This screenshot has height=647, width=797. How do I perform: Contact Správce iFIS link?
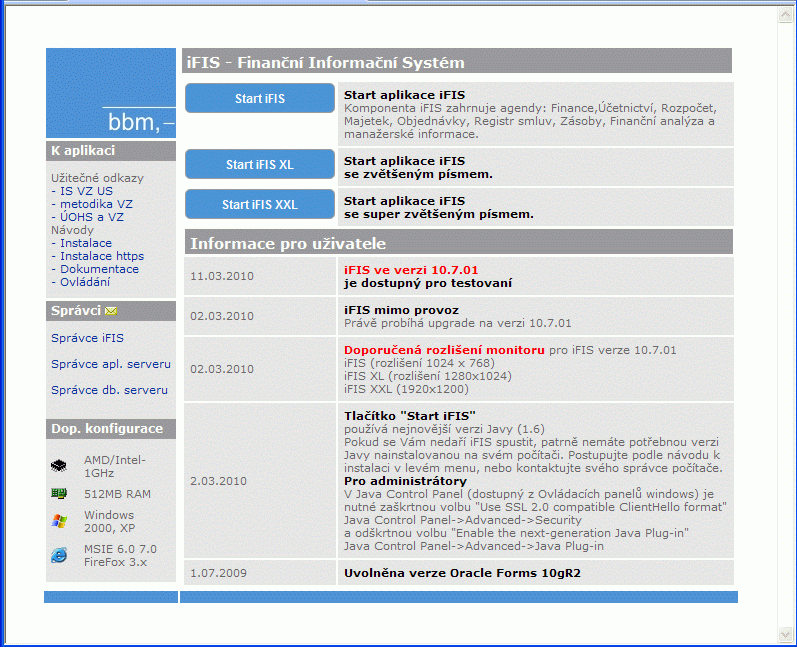click(87, 338)
